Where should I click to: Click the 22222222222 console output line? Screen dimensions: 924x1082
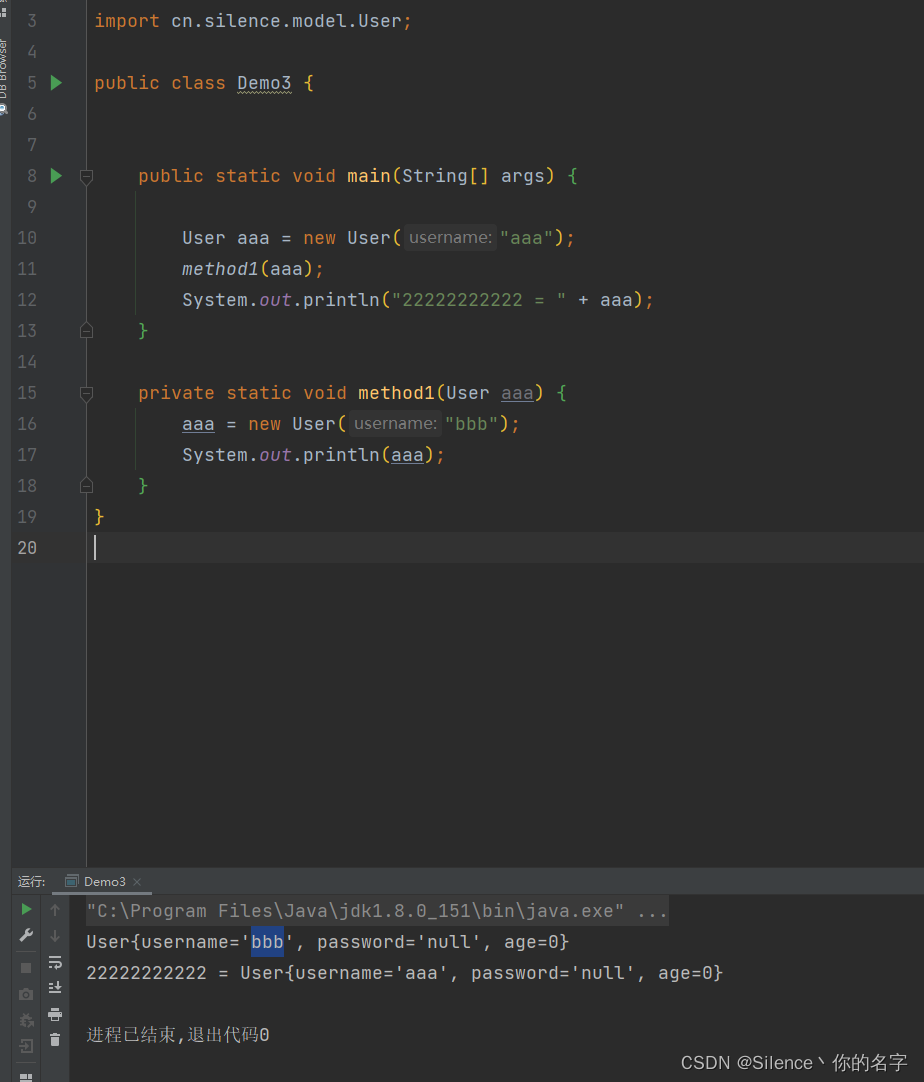click(404, 973)
